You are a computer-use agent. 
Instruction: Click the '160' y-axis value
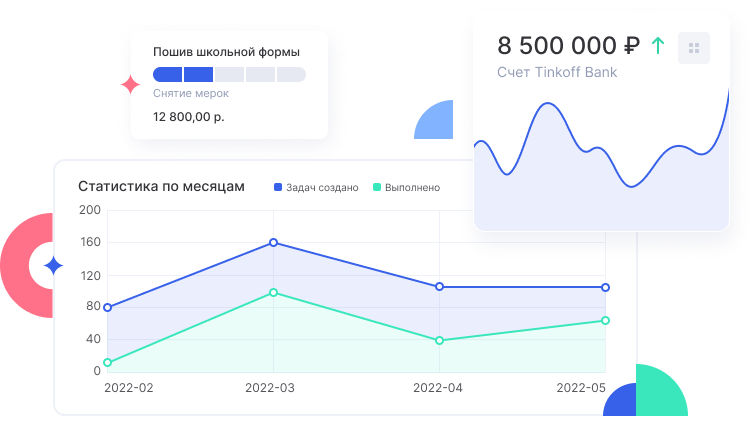(x=90, y=242)
